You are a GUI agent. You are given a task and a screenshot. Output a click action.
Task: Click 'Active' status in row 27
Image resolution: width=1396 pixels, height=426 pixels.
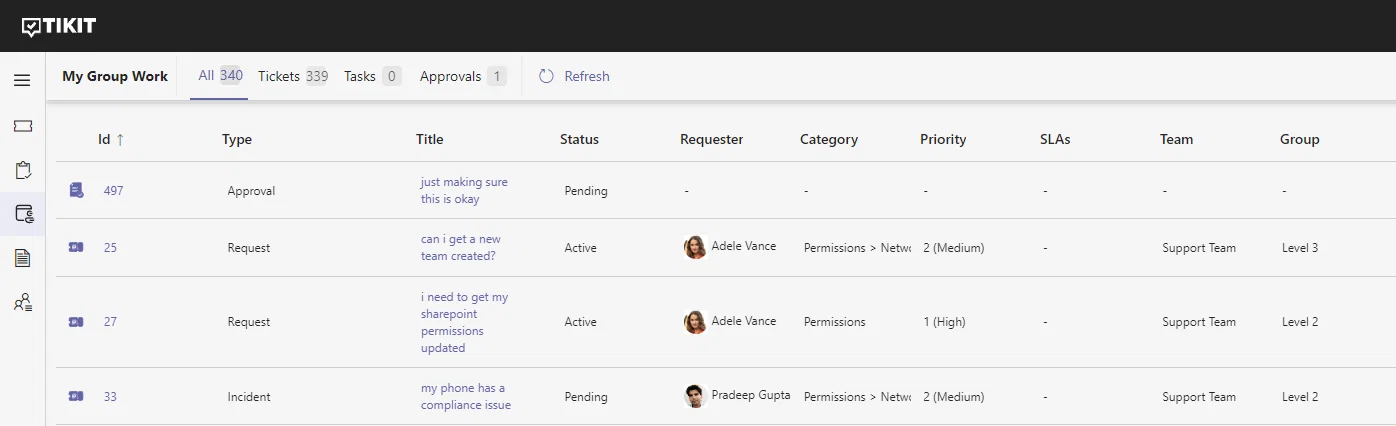580,322
